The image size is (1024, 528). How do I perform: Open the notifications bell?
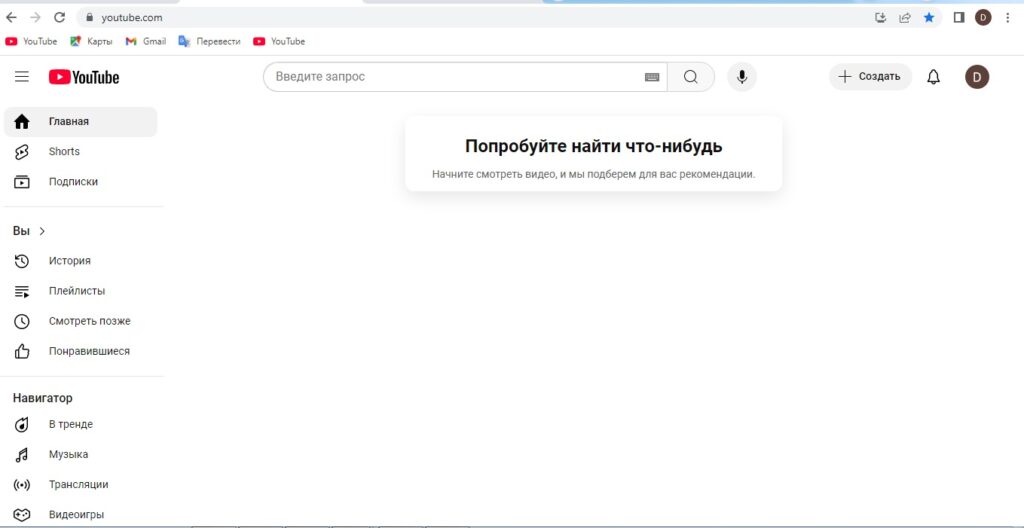(934, 77)
